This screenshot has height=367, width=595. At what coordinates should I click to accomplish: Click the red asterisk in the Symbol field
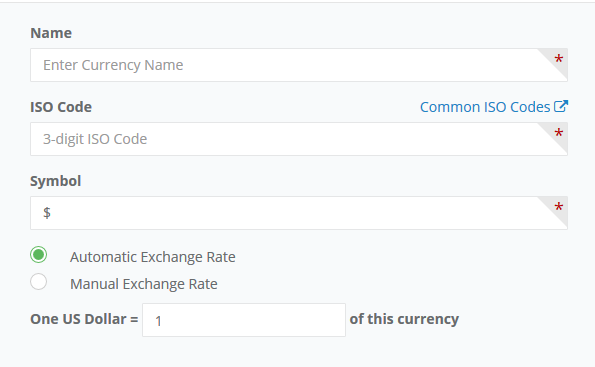coord(558,208)
